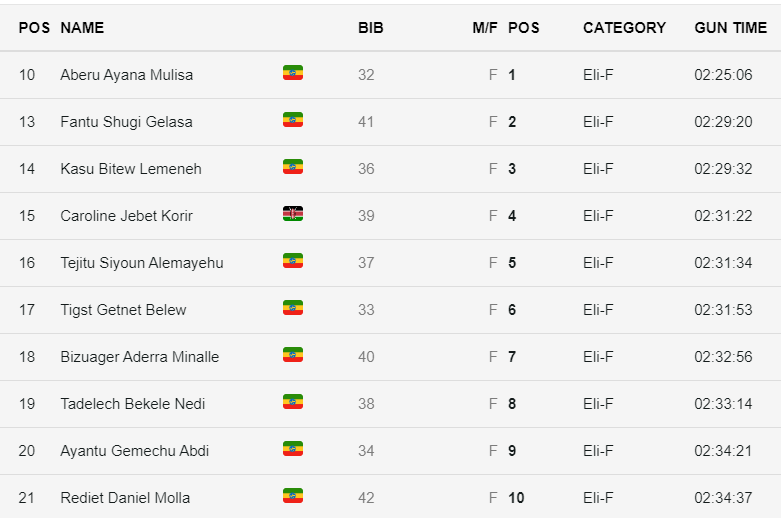Image resolution: width=781 pixels, height=518 pixels.
Task: Click Ethiopian flag beside Aberu Ayana Mulisa
Action: click(x=293, y=73)
